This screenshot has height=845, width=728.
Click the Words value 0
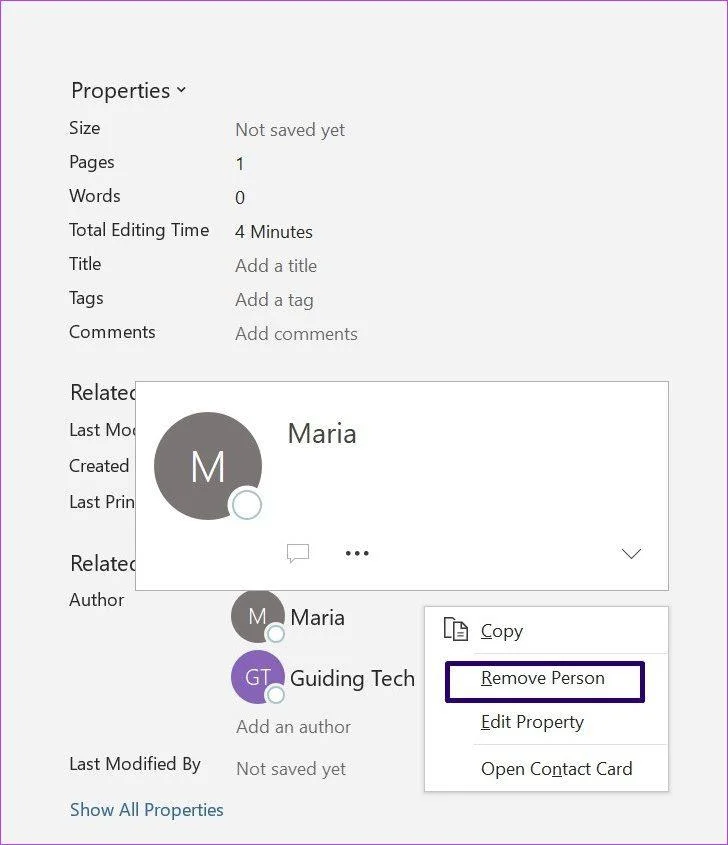coord(240,198)
